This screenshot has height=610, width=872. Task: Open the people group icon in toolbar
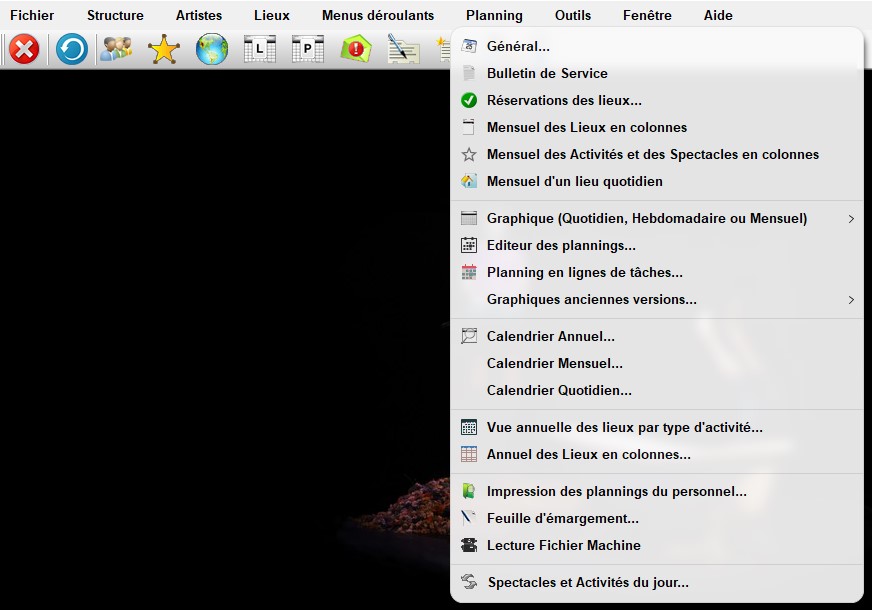tap(117, 49)
